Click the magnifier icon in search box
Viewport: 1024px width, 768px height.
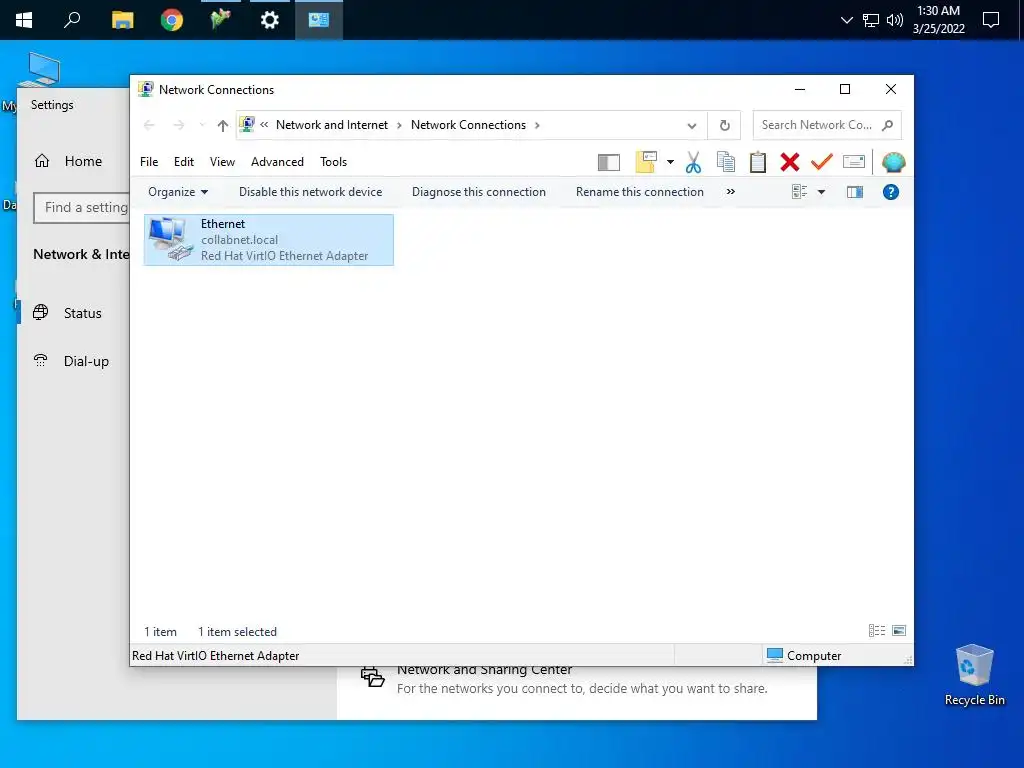[x=887, y=125]
